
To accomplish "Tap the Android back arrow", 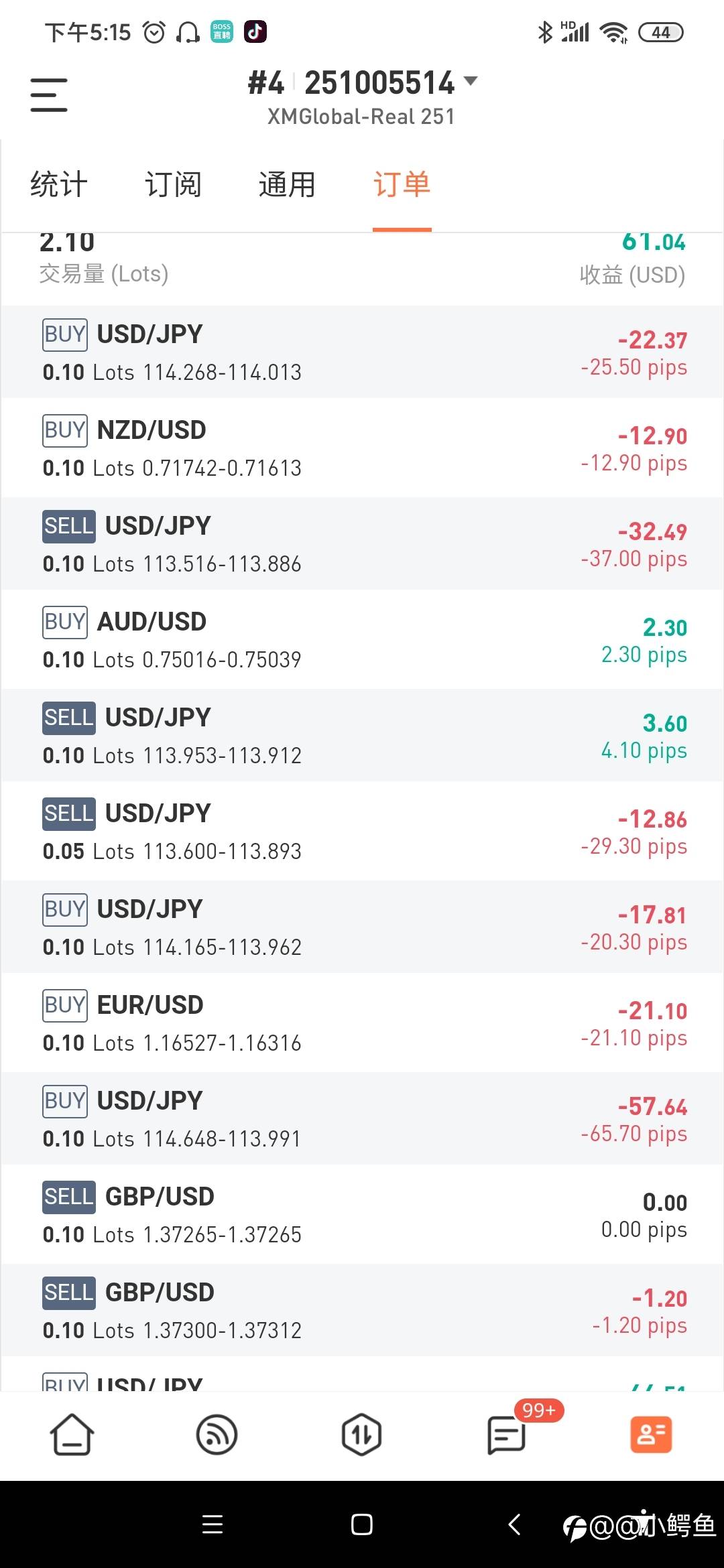I will click(x=514, y=1524).
